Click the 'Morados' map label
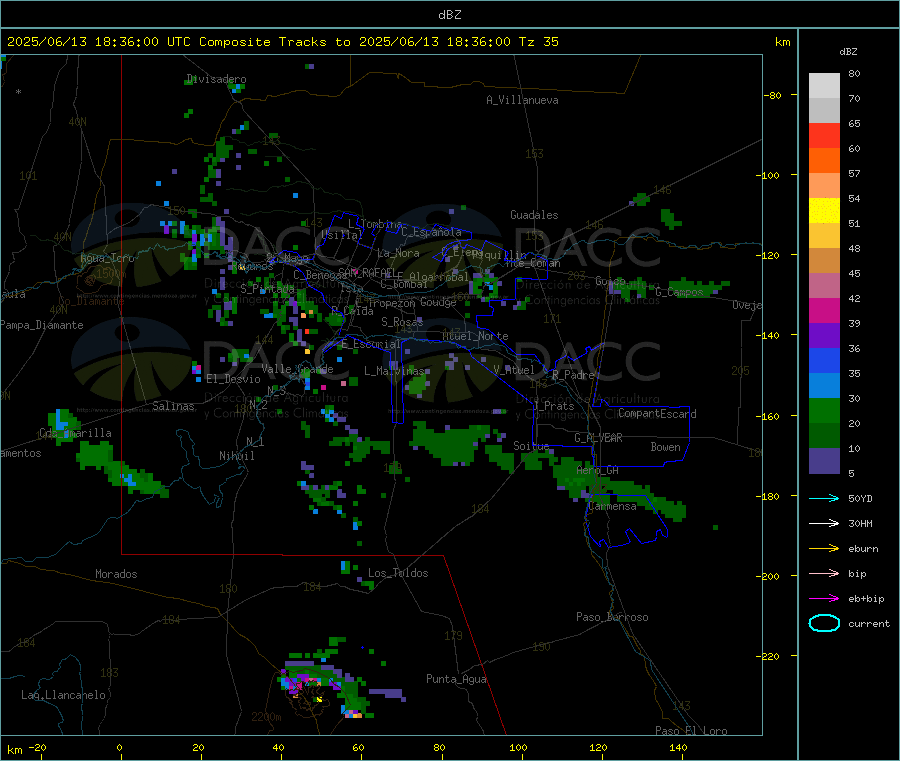 point(116,574)
